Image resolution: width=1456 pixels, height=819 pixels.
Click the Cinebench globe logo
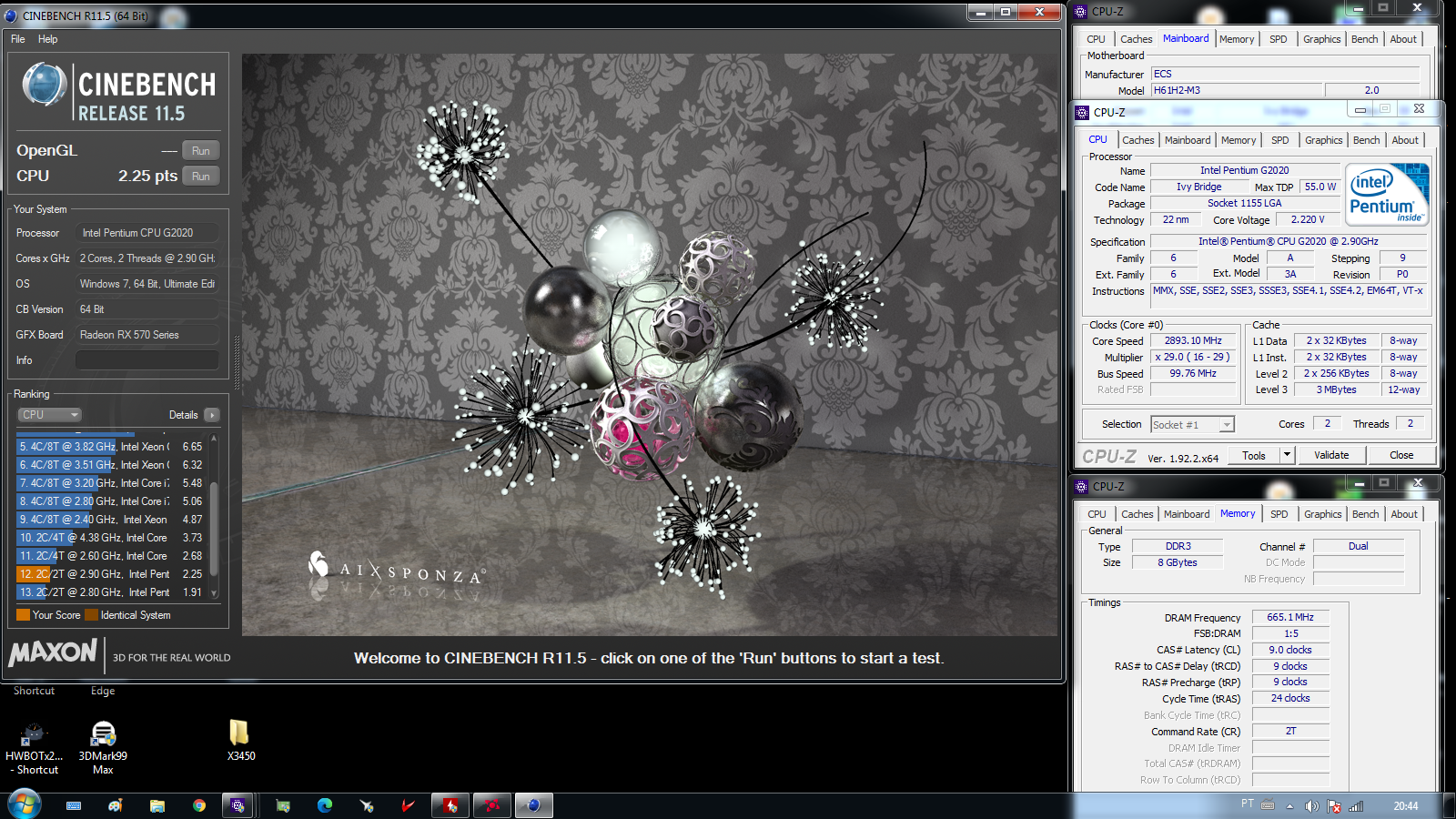(x=44, y=86)
